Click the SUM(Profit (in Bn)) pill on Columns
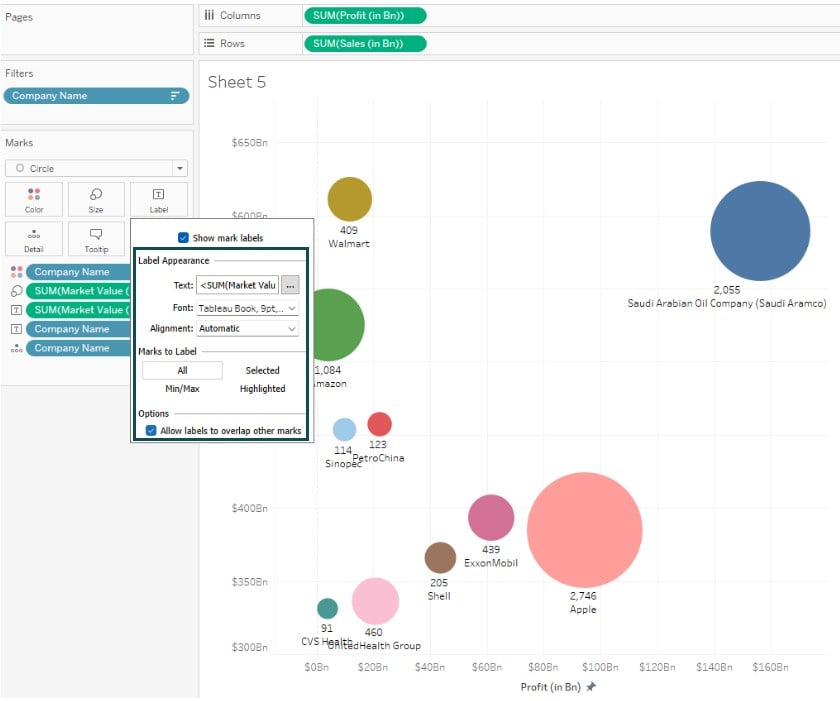The width and height of the screenshot is (840, 701). pos(365,16)
